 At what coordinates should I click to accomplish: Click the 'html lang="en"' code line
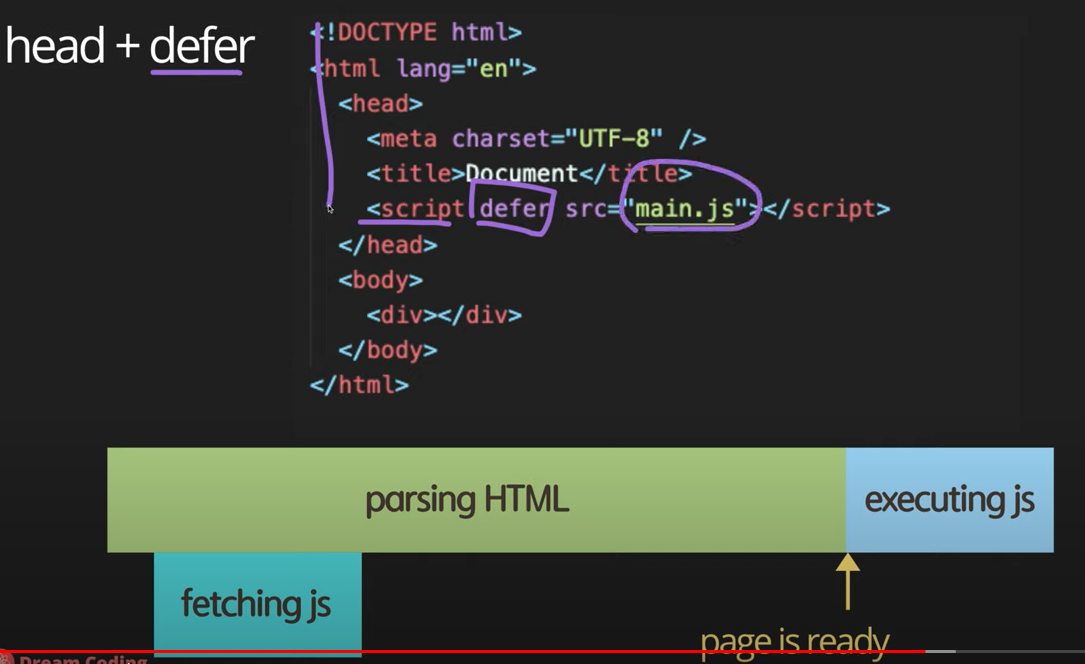click(x=423, y=68)
